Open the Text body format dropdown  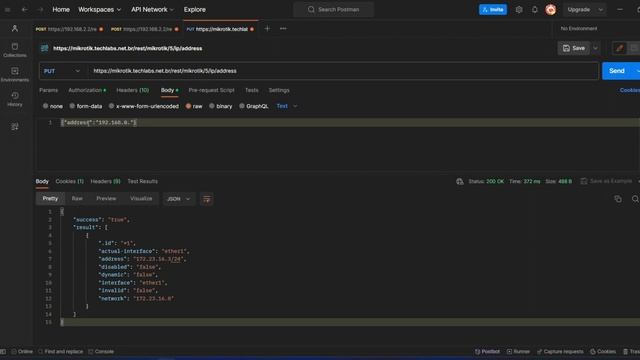287,106
